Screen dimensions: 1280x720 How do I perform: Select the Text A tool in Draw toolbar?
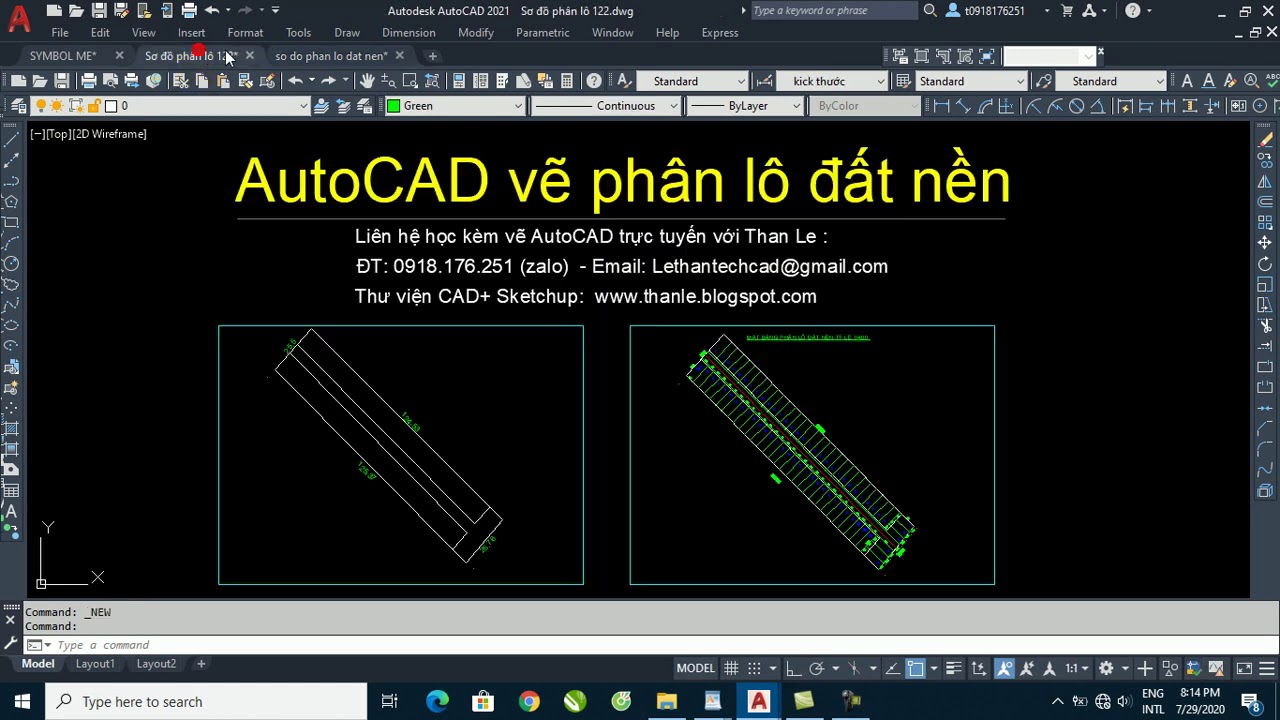pyautogui.click(x=11, y=511)
